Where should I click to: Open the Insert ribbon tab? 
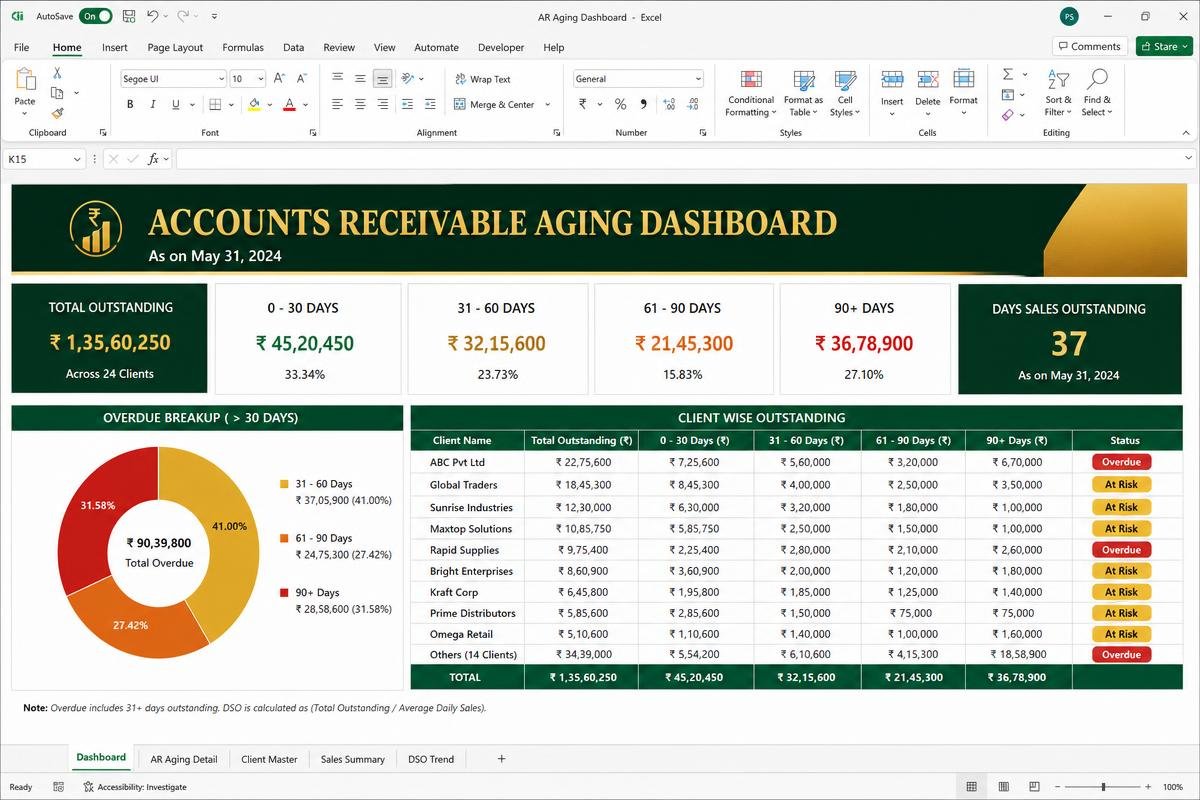coord(115,47)
